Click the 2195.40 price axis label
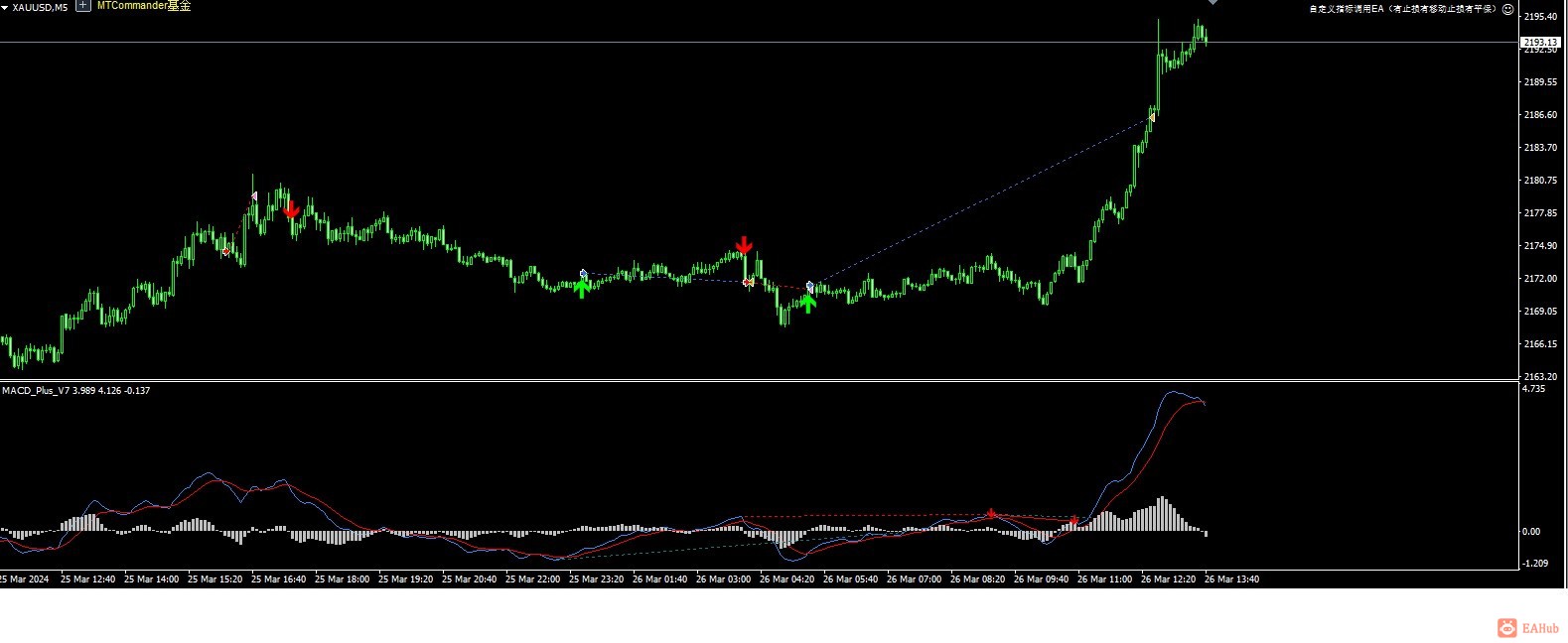The image size is (1568, 643). click(1540, 17)
